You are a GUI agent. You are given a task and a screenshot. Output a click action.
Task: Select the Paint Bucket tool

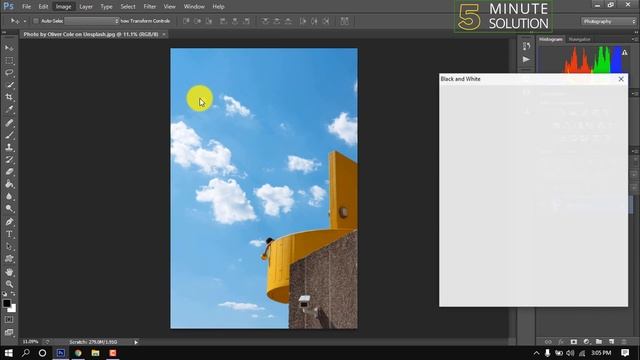[9, 184]
